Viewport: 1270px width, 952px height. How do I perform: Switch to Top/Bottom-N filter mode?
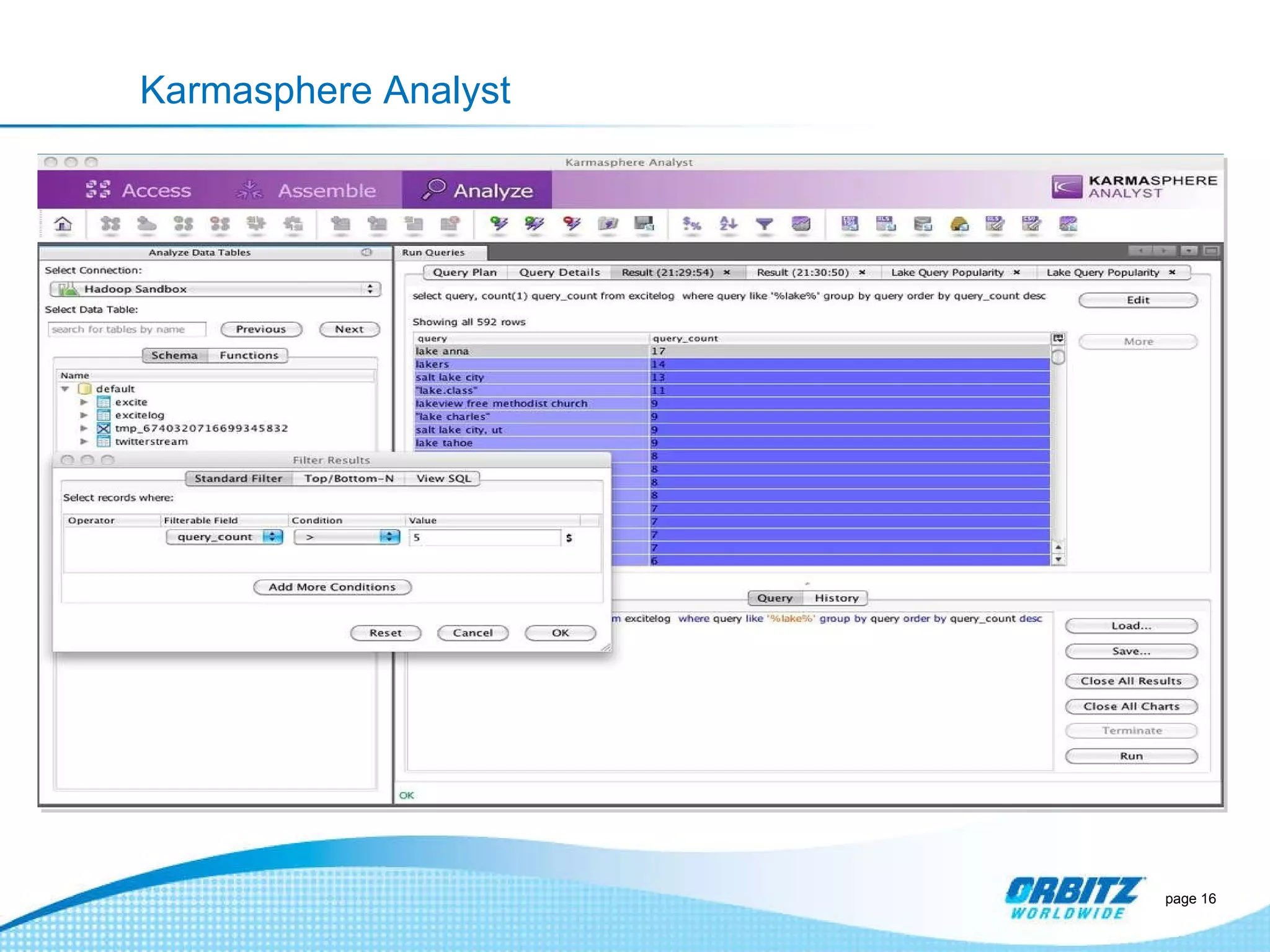(x=349, y=479)
